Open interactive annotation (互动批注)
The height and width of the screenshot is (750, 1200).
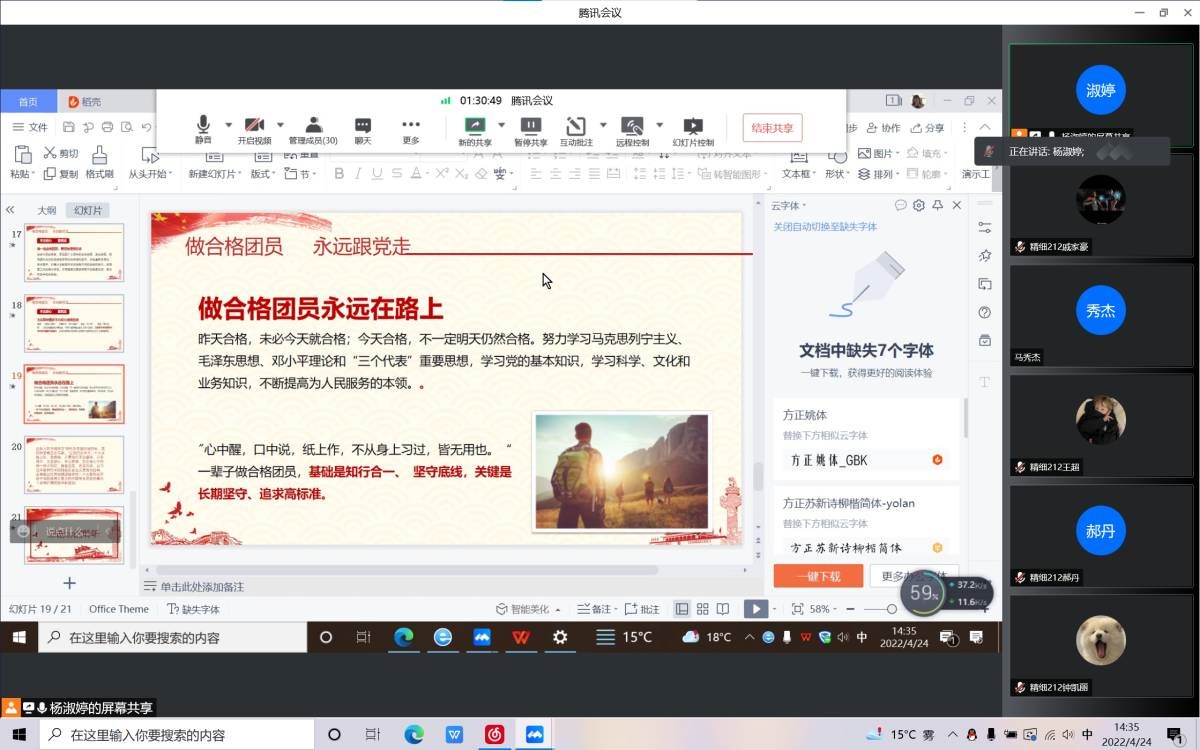[576, 130]
